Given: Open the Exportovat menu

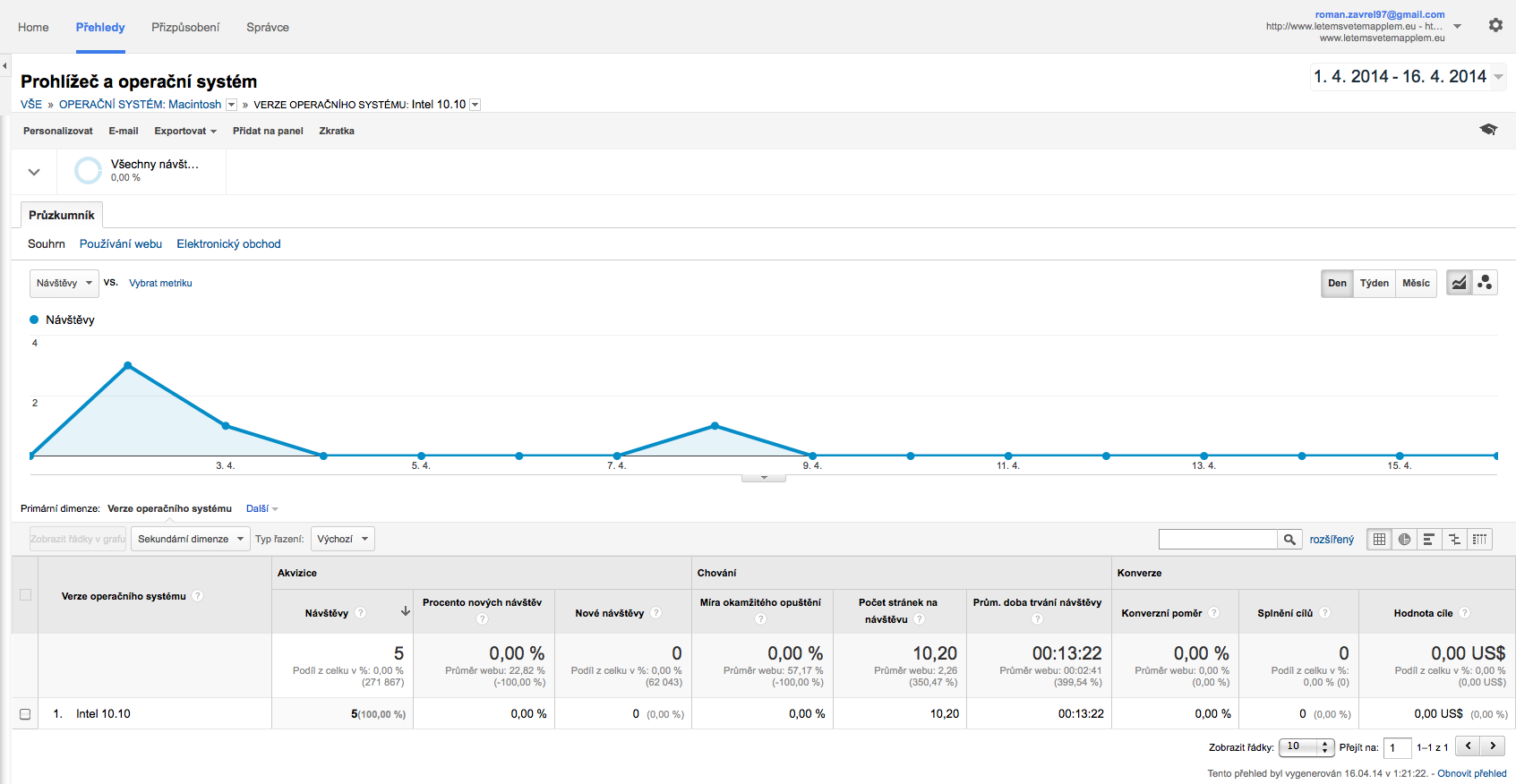Looking at the screenshot, I should coord(184,131).
